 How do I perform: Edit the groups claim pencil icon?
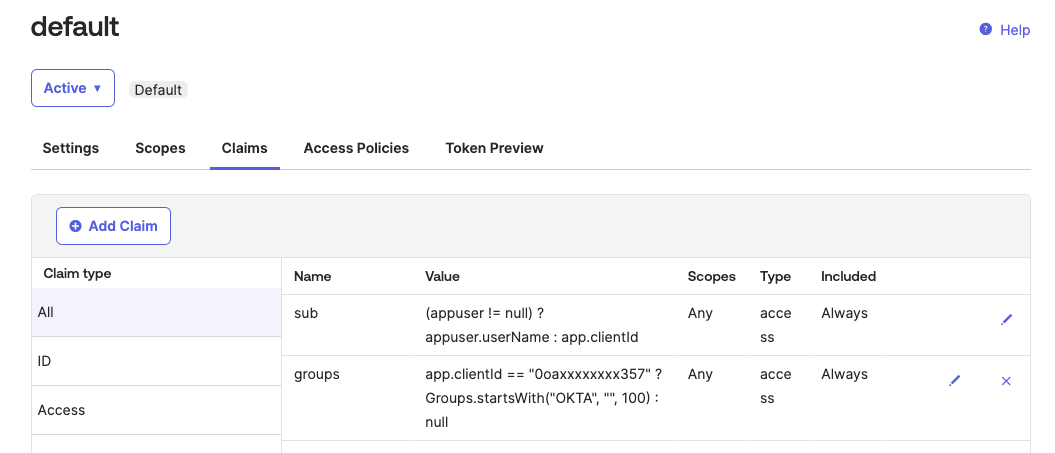click(x=955, y=381)
